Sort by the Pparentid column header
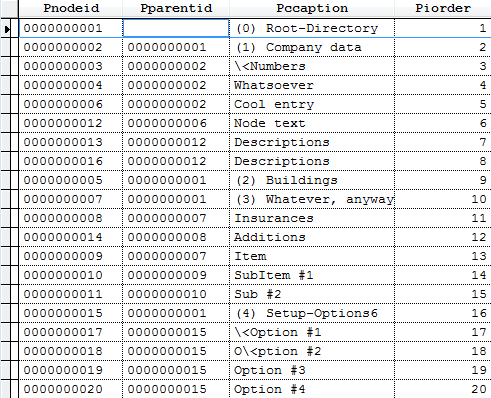Screen dimensions: 491x398 pyautogui.click(x=176, y=8)
